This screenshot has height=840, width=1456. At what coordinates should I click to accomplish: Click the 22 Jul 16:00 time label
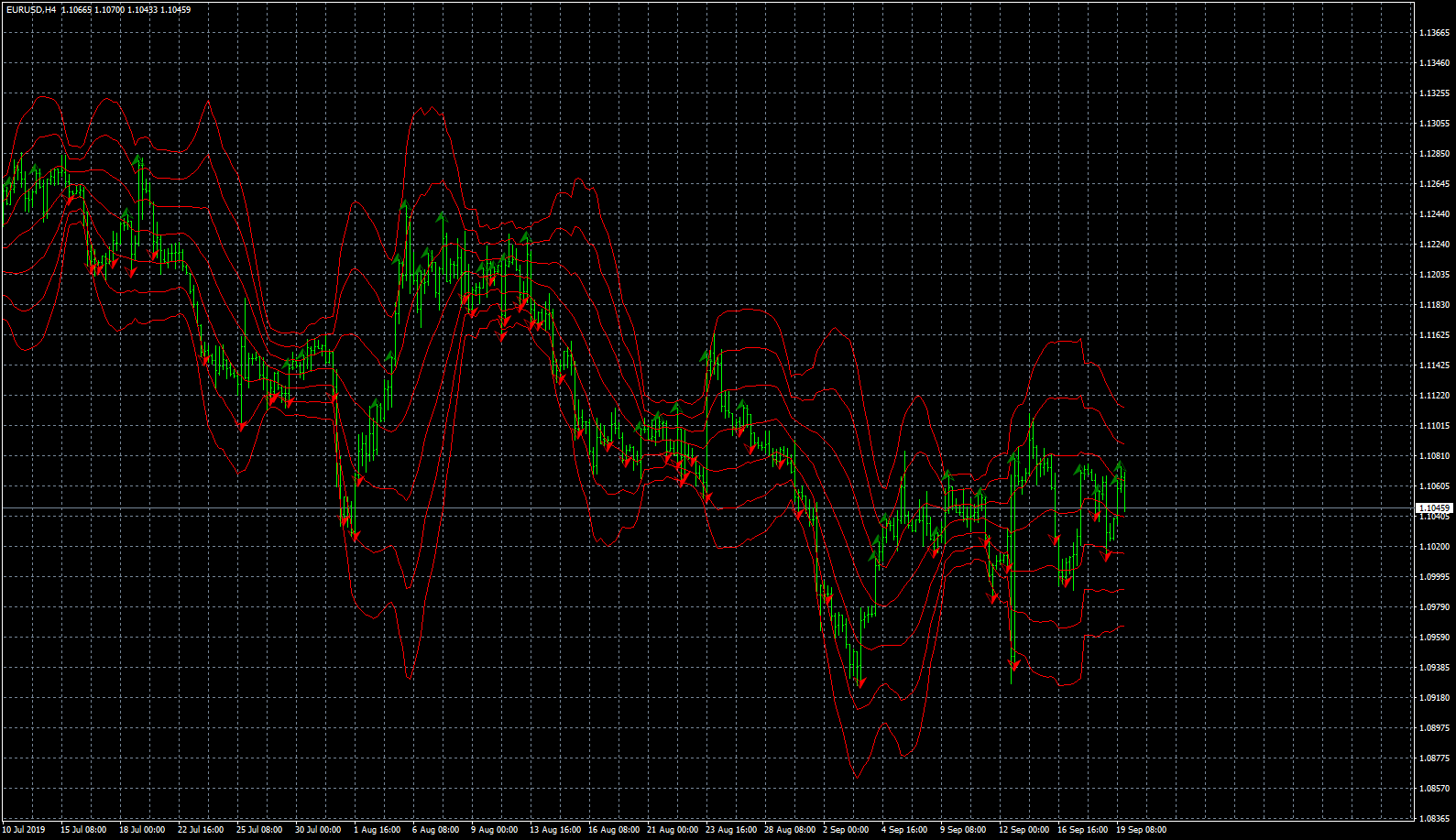tap(201, 830)
